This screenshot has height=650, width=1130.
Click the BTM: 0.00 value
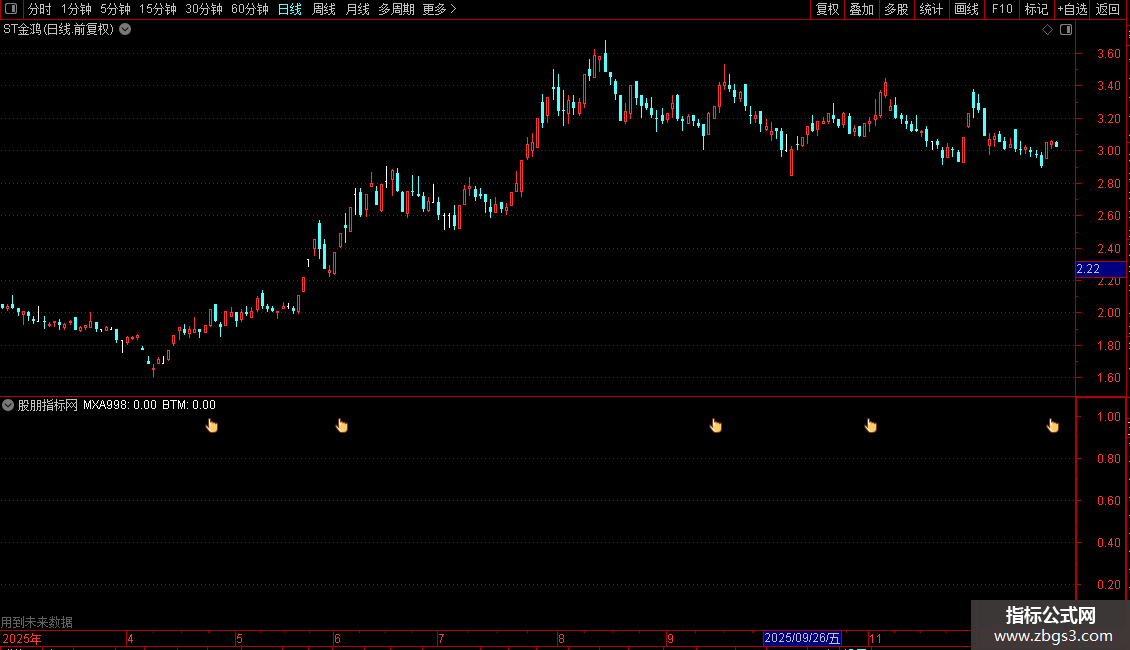click(x=189, y=405)
